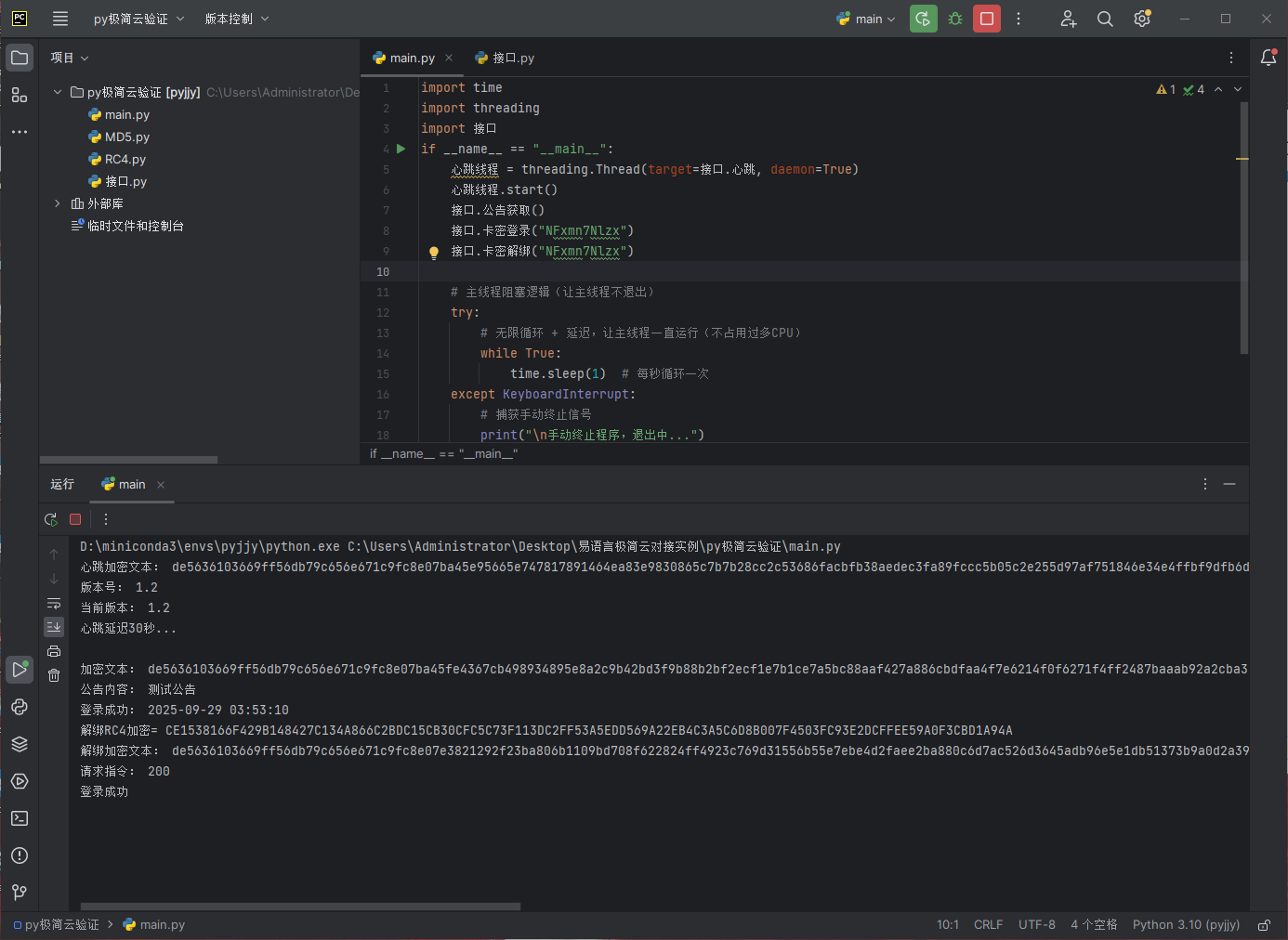
Task: Open the Git version control tool window
Action: [x=20, y=893]
